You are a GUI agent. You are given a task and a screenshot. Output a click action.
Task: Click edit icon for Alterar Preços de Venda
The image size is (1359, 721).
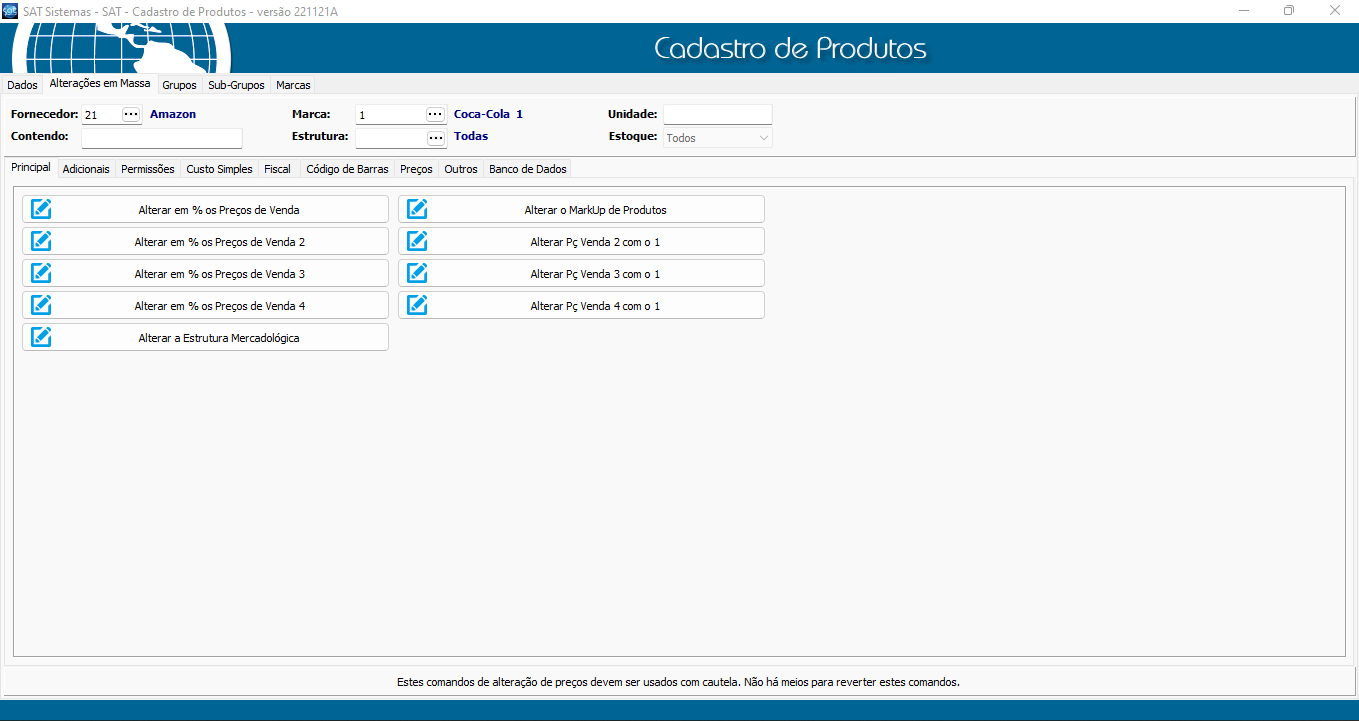[x=42, y=209]
